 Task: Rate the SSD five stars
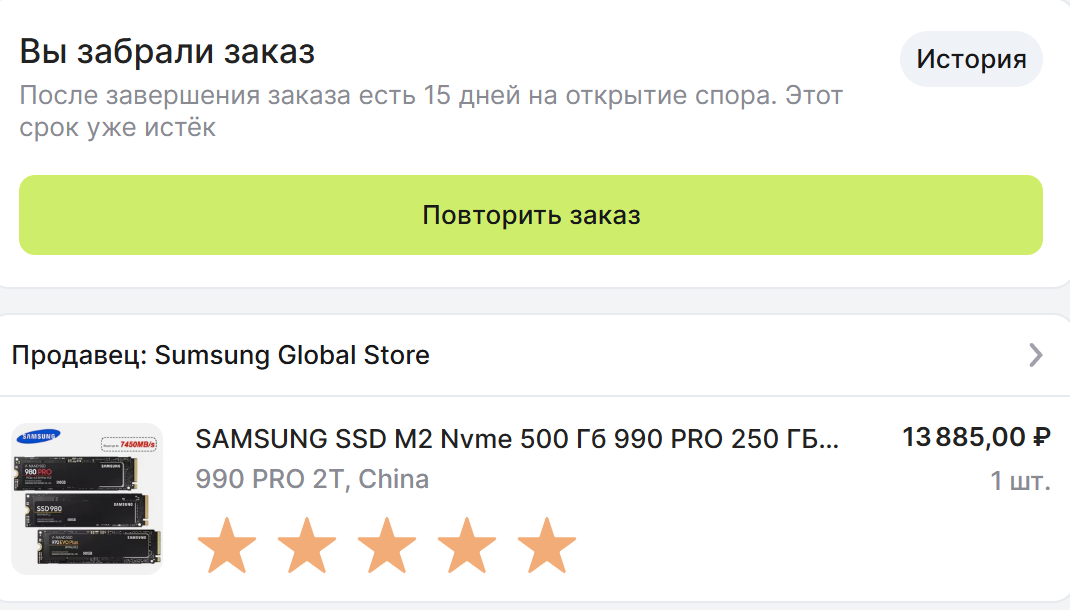pos(547,545)
